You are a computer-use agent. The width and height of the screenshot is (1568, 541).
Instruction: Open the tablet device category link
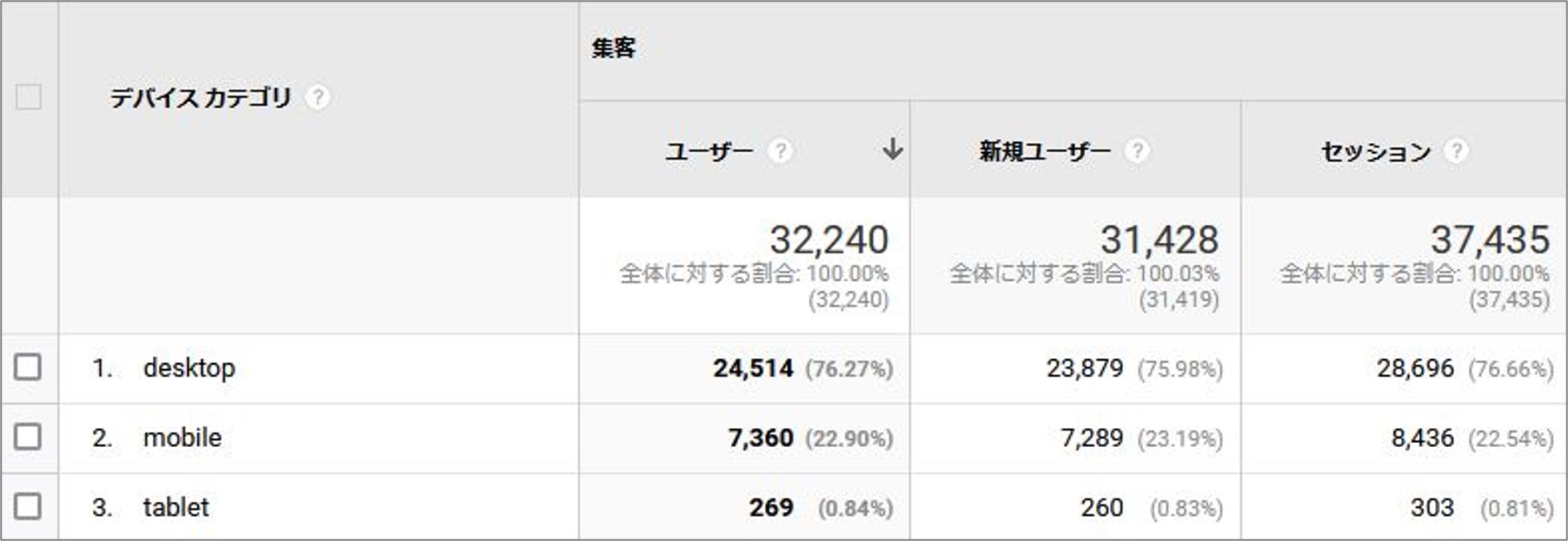[x=175, y=507]
